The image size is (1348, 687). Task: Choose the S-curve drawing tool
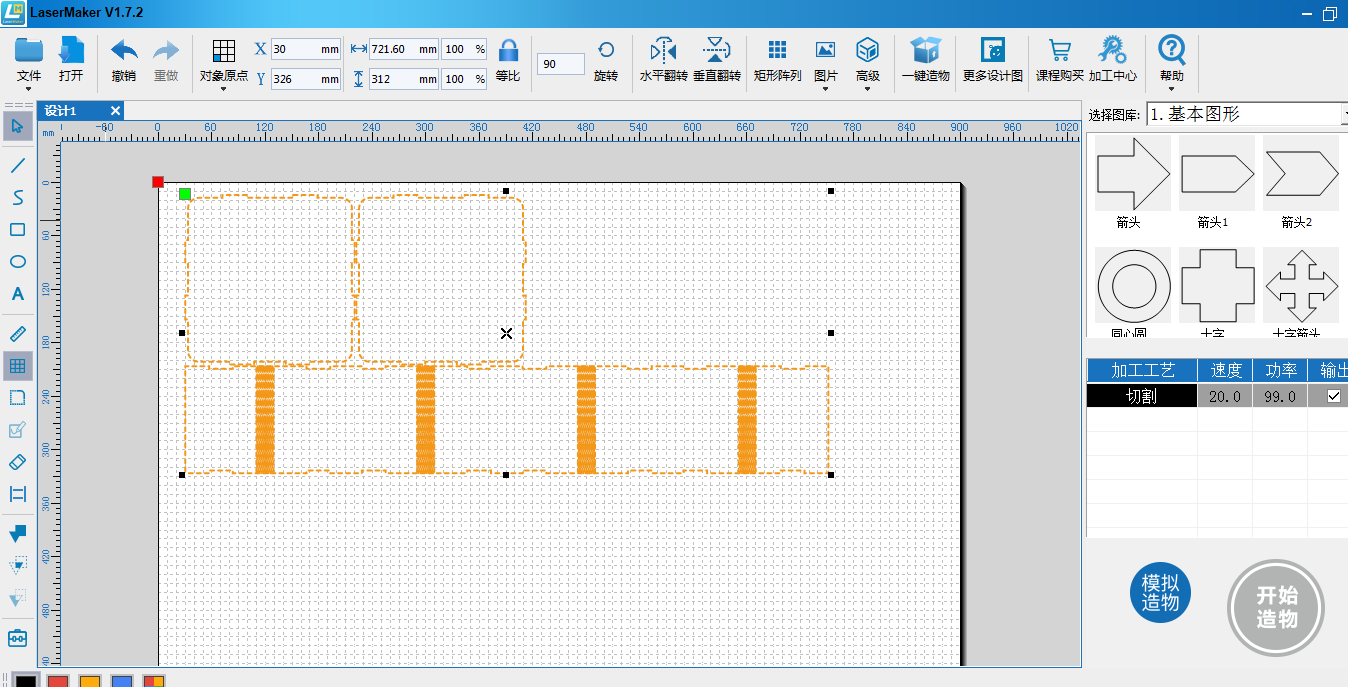tap(17, 197)
